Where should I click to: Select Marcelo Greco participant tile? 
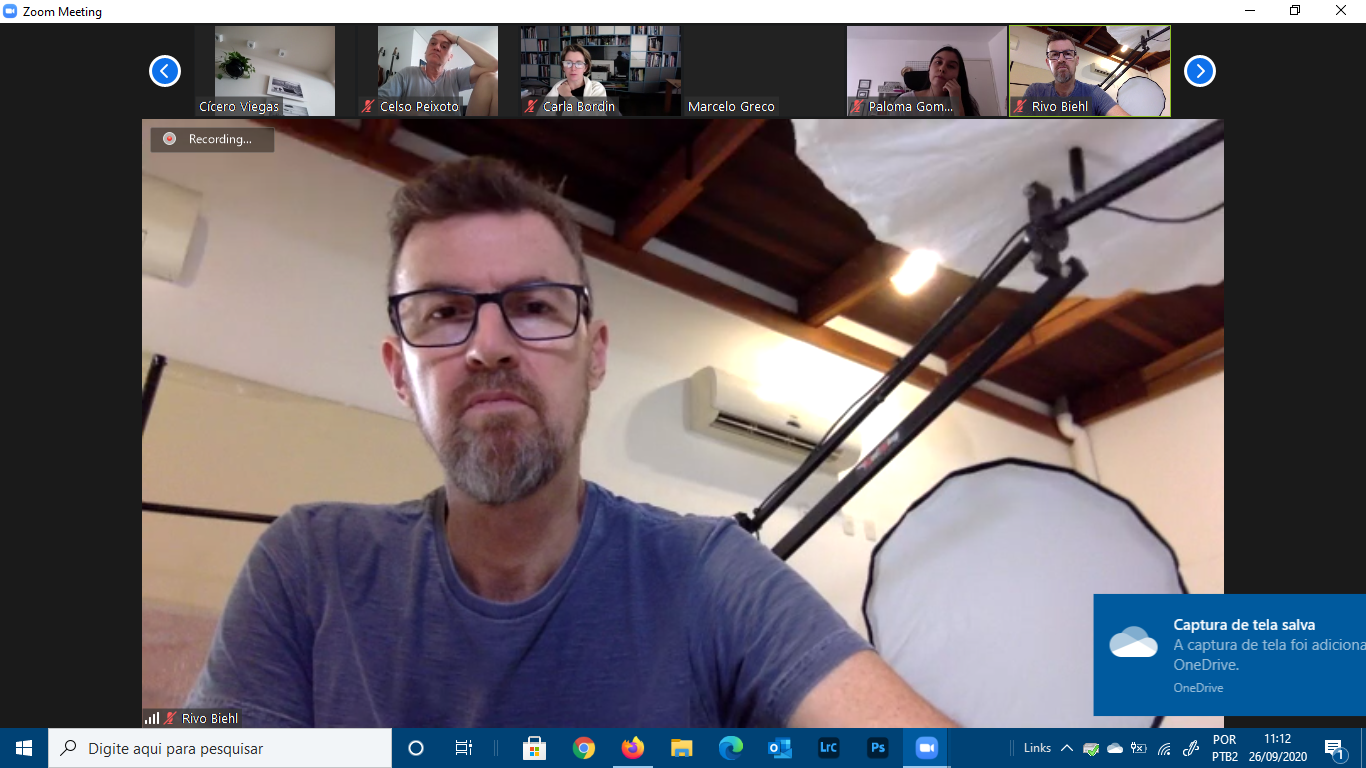tap(762, 71)
